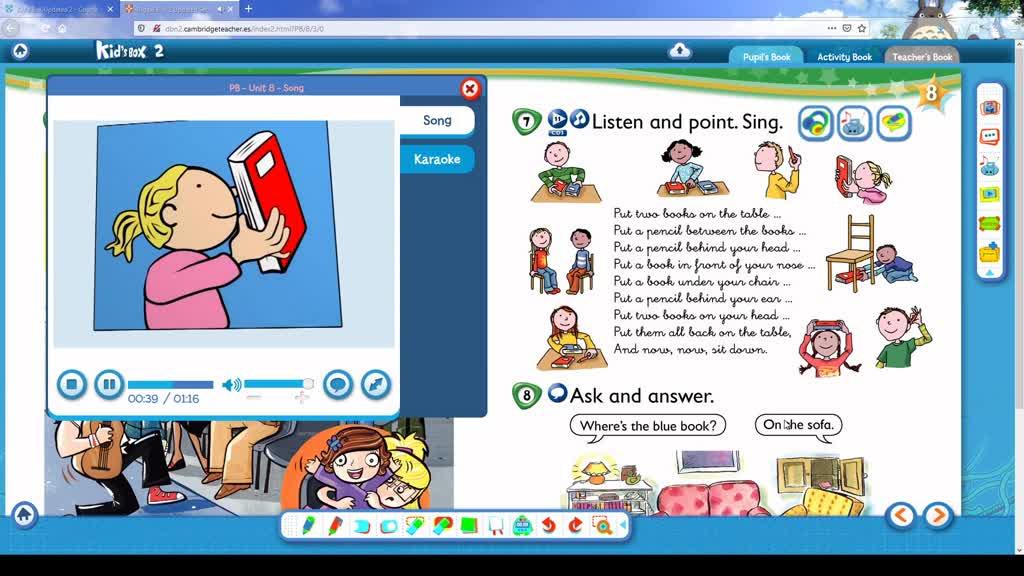
Task: Open the picture cards sidebar icon
Action: [989, 108]
